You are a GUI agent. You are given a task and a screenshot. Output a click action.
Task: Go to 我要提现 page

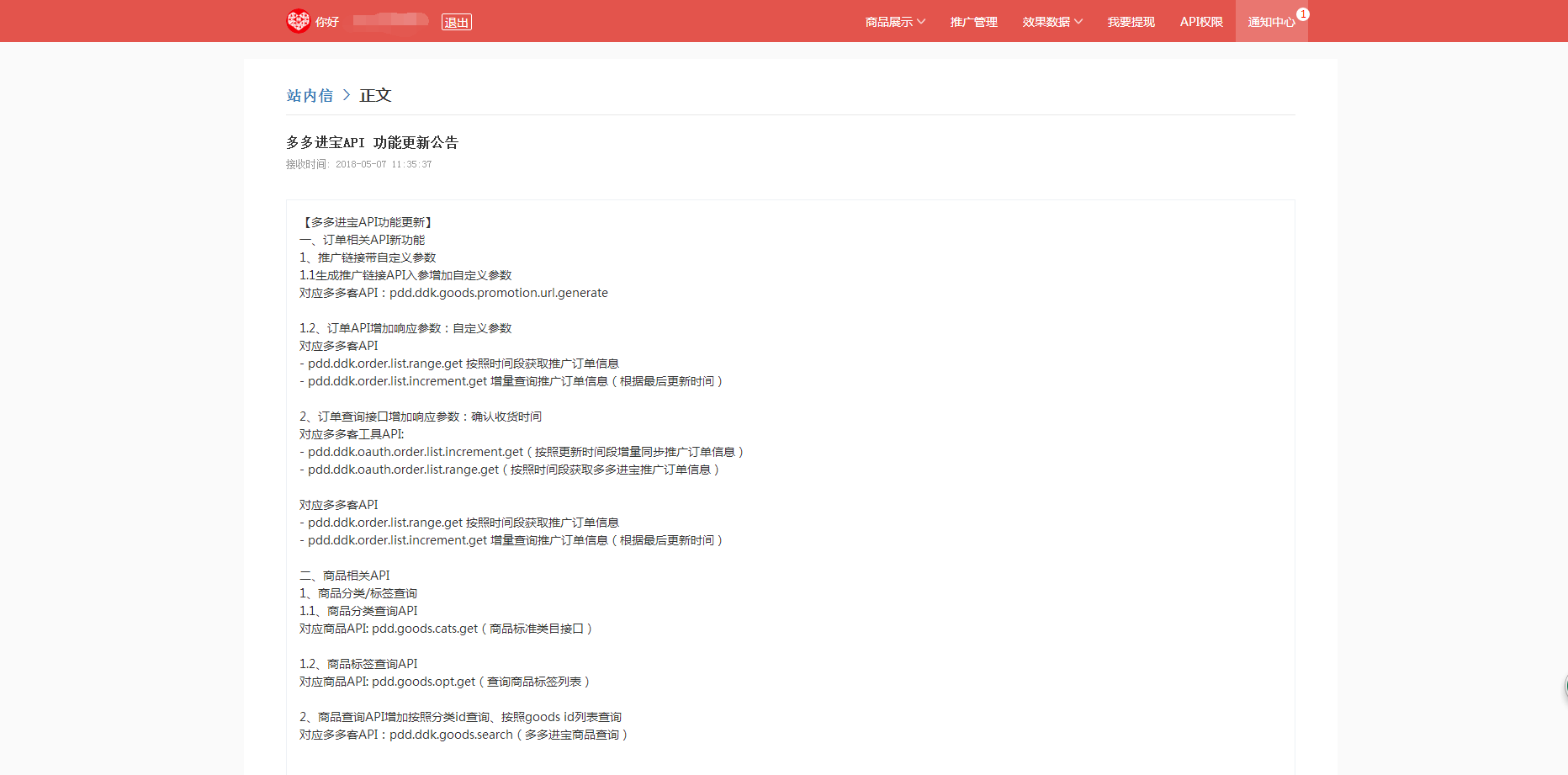click(x=1131, y=22)
